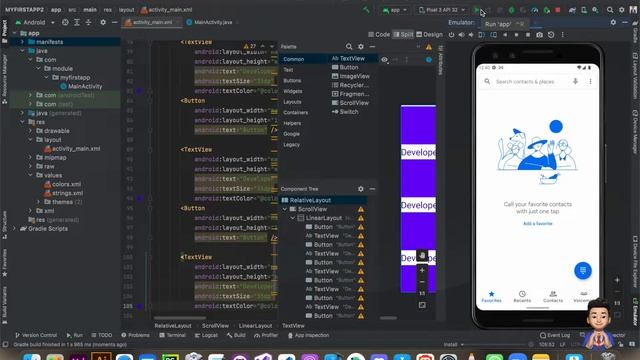The image size is (640, 360).
Task: Open Pixel 3 API 32 device dropdown
Action: tap(442, 10)
